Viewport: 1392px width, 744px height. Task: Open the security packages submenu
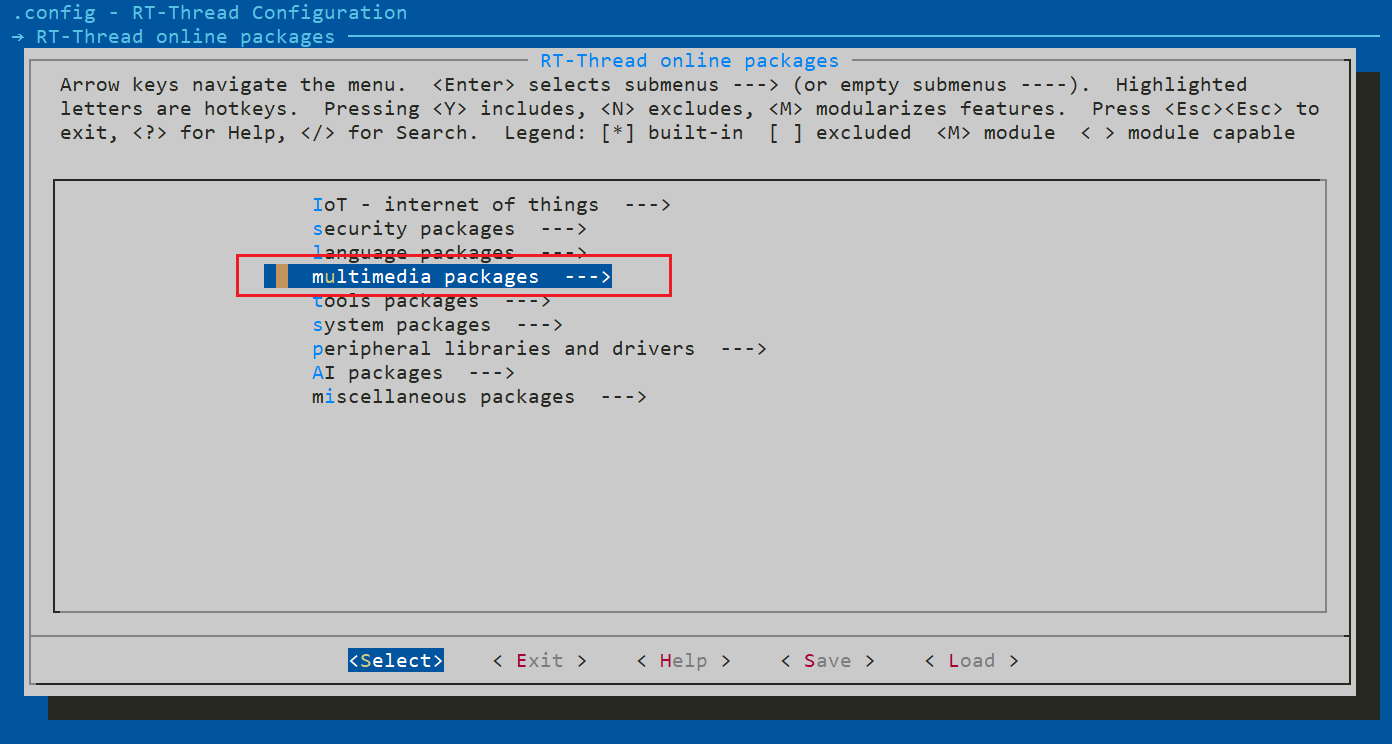click(x=449, y=229)
